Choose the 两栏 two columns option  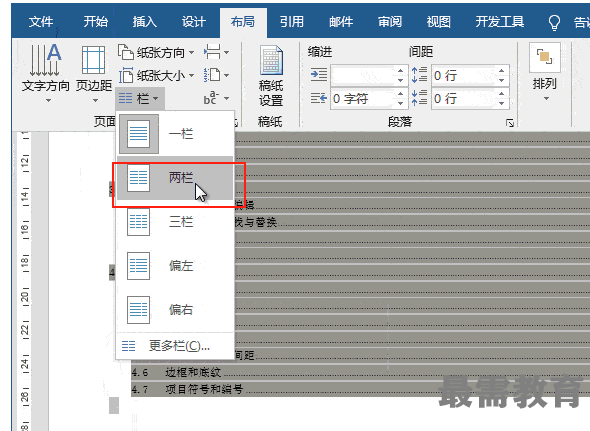(175, 178)
